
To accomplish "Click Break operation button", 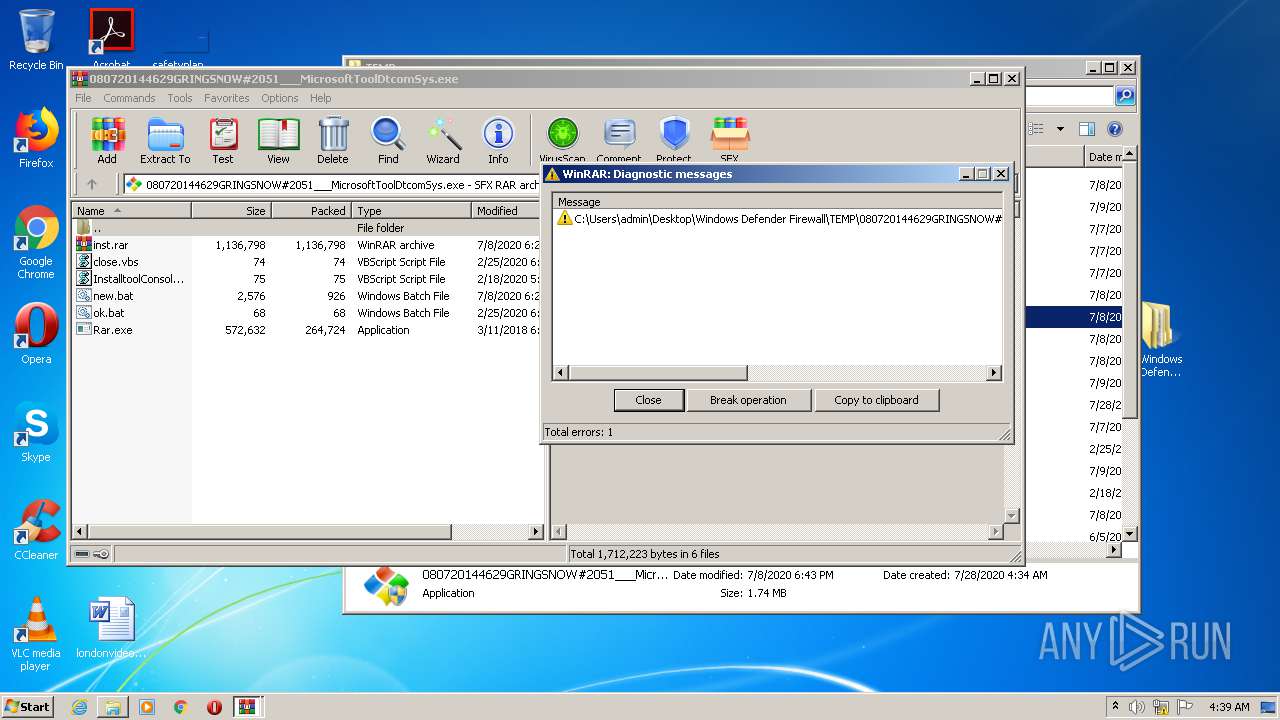I will coord(748,400).
